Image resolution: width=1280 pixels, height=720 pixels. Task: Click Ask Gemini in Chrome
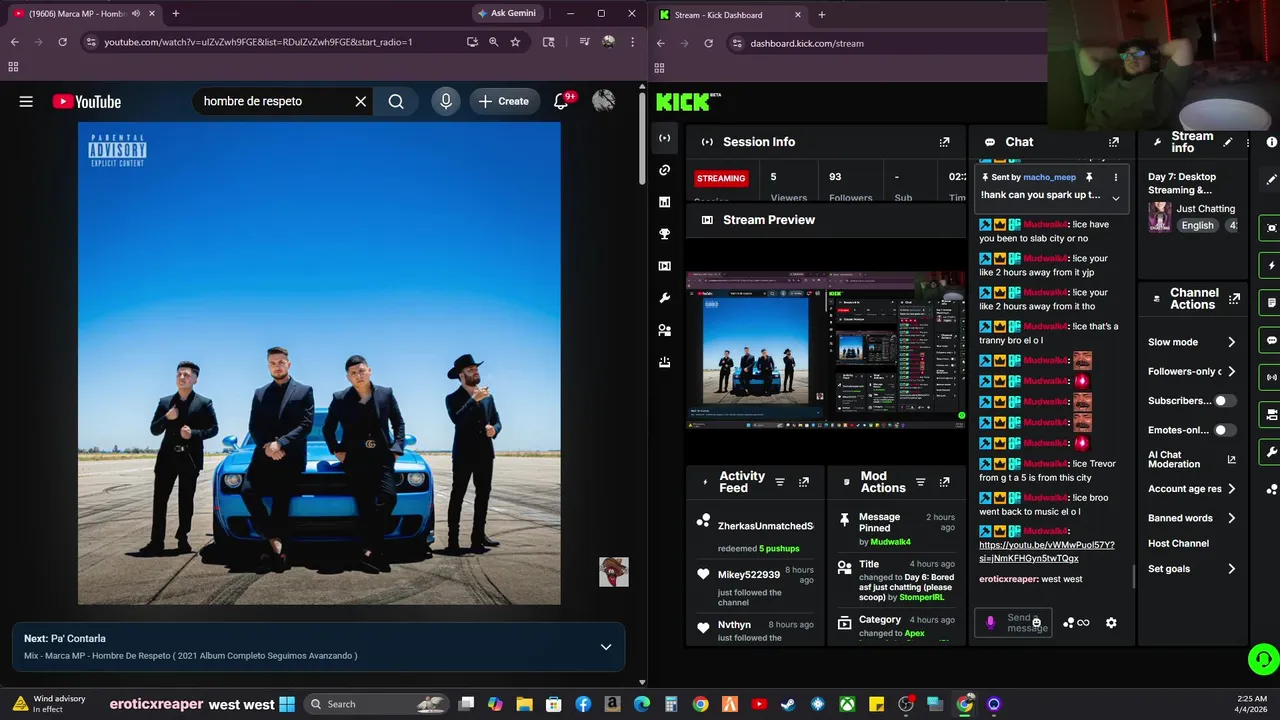tap(507, 13)
